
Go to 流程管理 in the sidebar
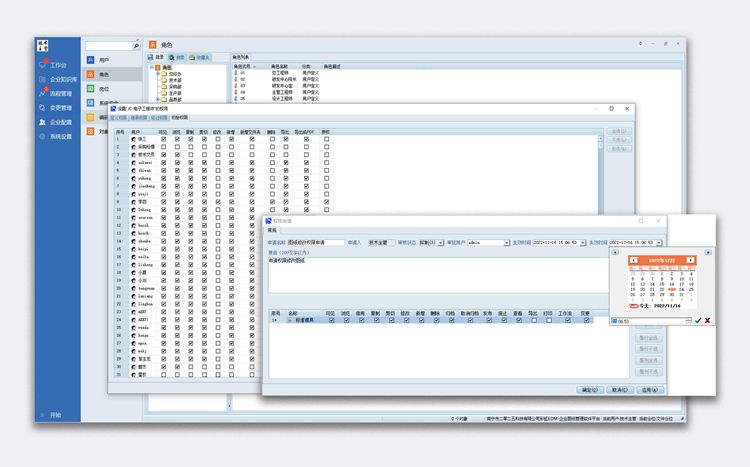tap(59, 93)
